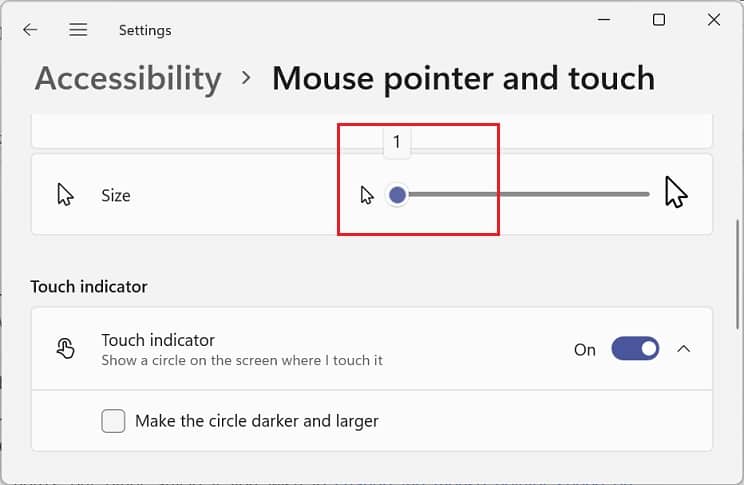Screen dimensions: 744x485
Task: Collapse the Touch indicator section chevron
Action: tap(684, 349)
